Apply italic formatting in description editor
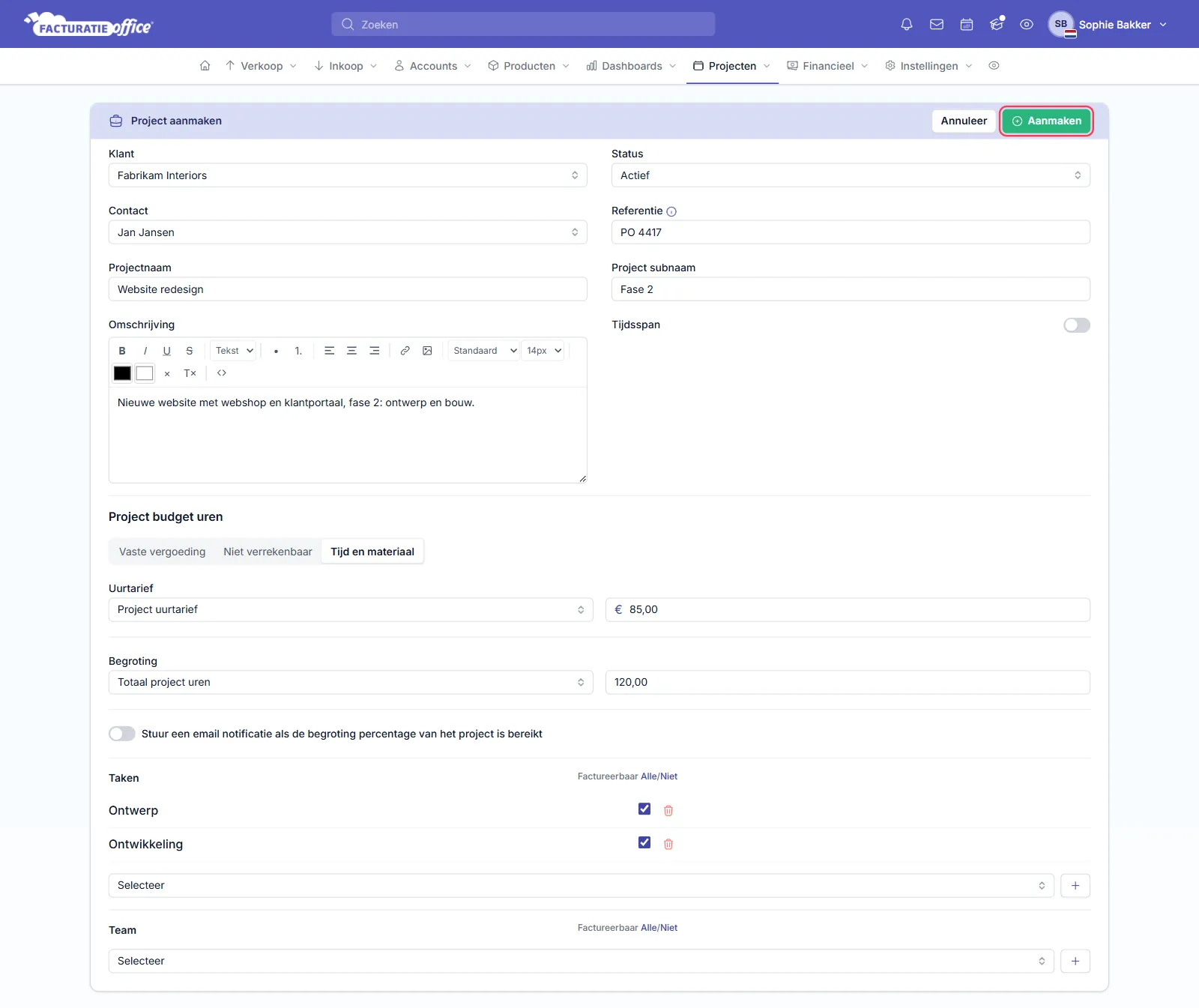The image size is (1199, 1008). point(145,351)
